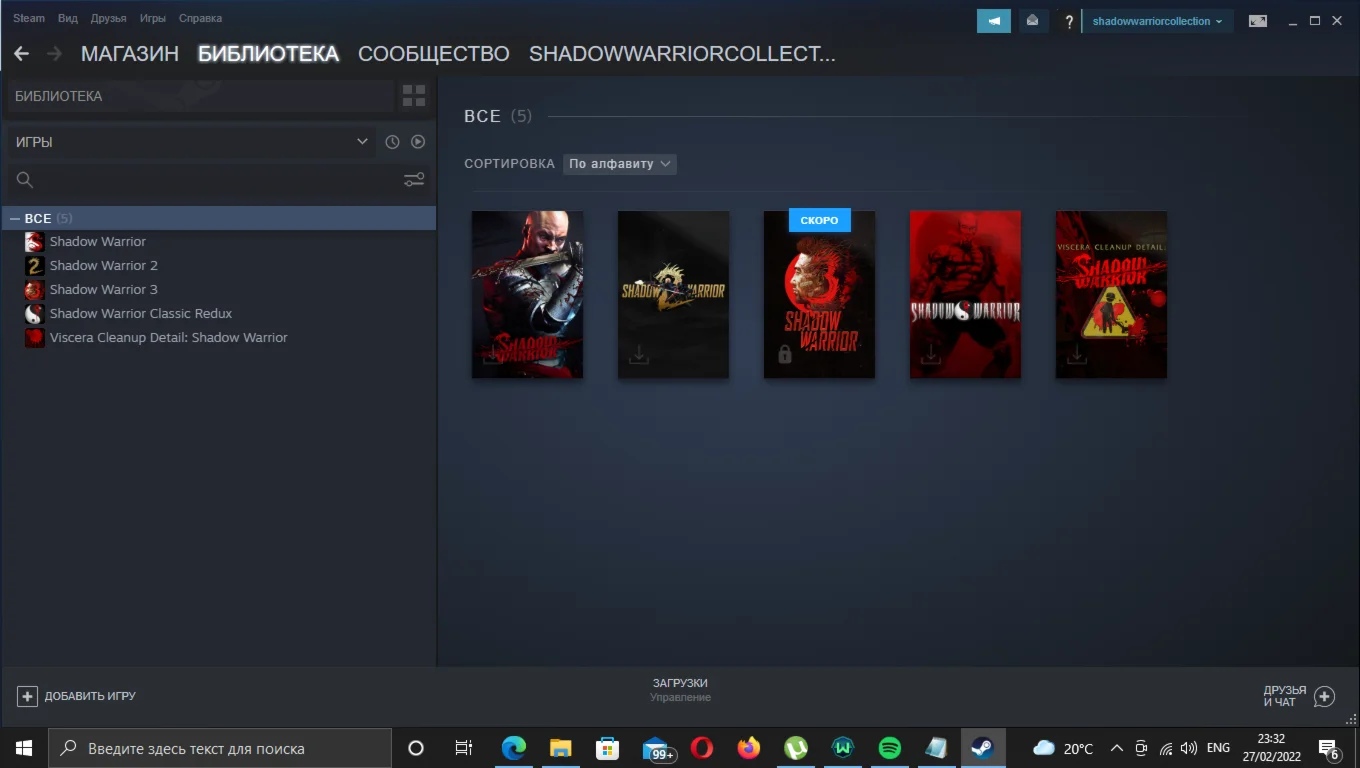The image size is (1360, 768).
Task: Open SHADOWWARRIORCOLLECT... profile tab
Action: (x=682, y=54)
